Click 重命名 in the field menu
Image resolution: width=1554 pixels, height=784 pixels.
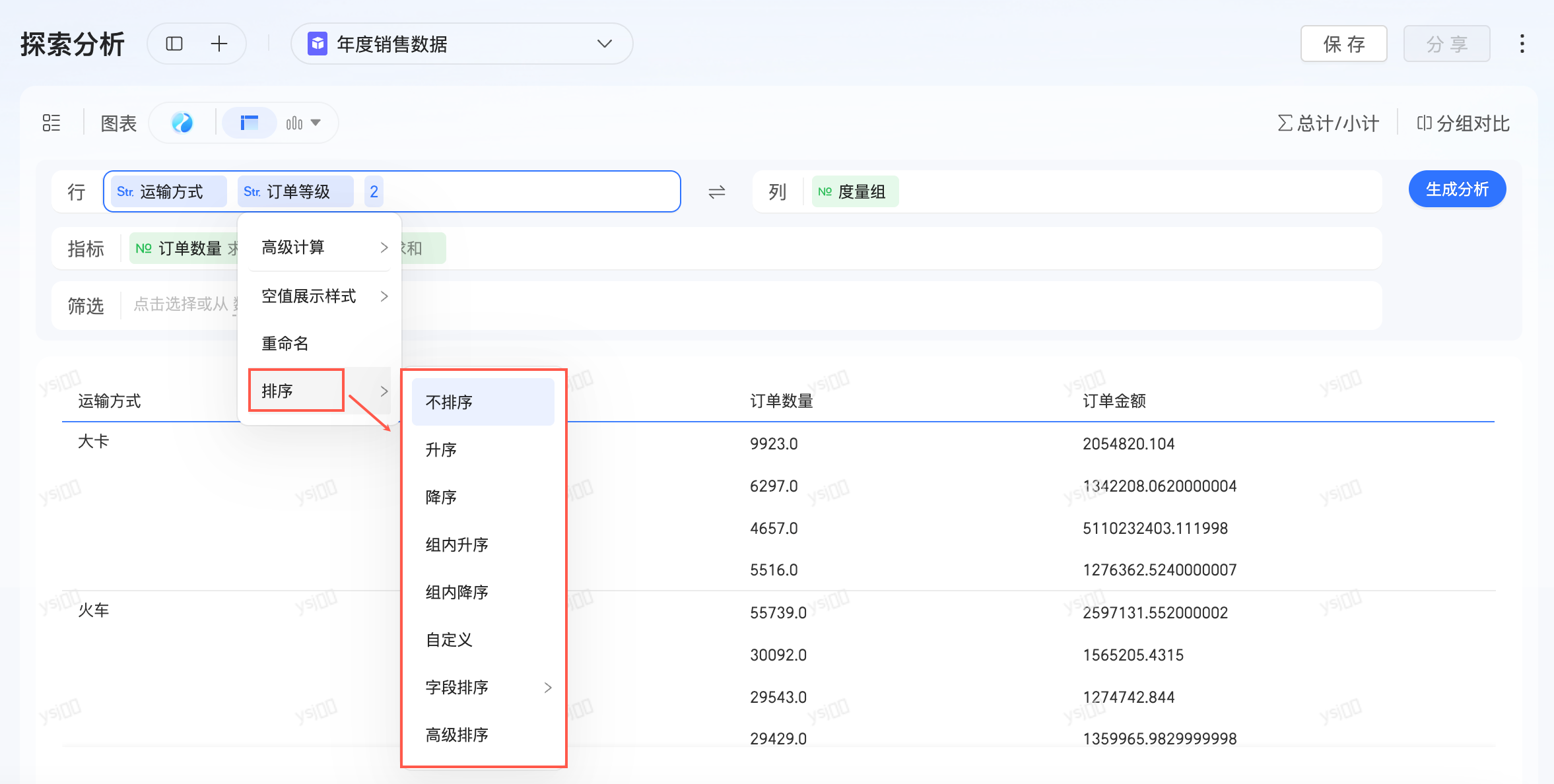tap(285, 343)
